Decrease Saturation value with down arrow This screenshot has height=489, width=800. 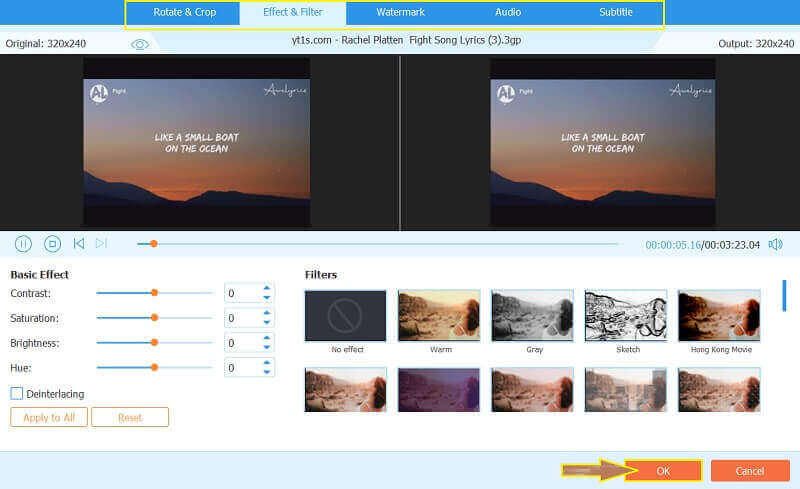pyautogui.click(x=267, y=322)
